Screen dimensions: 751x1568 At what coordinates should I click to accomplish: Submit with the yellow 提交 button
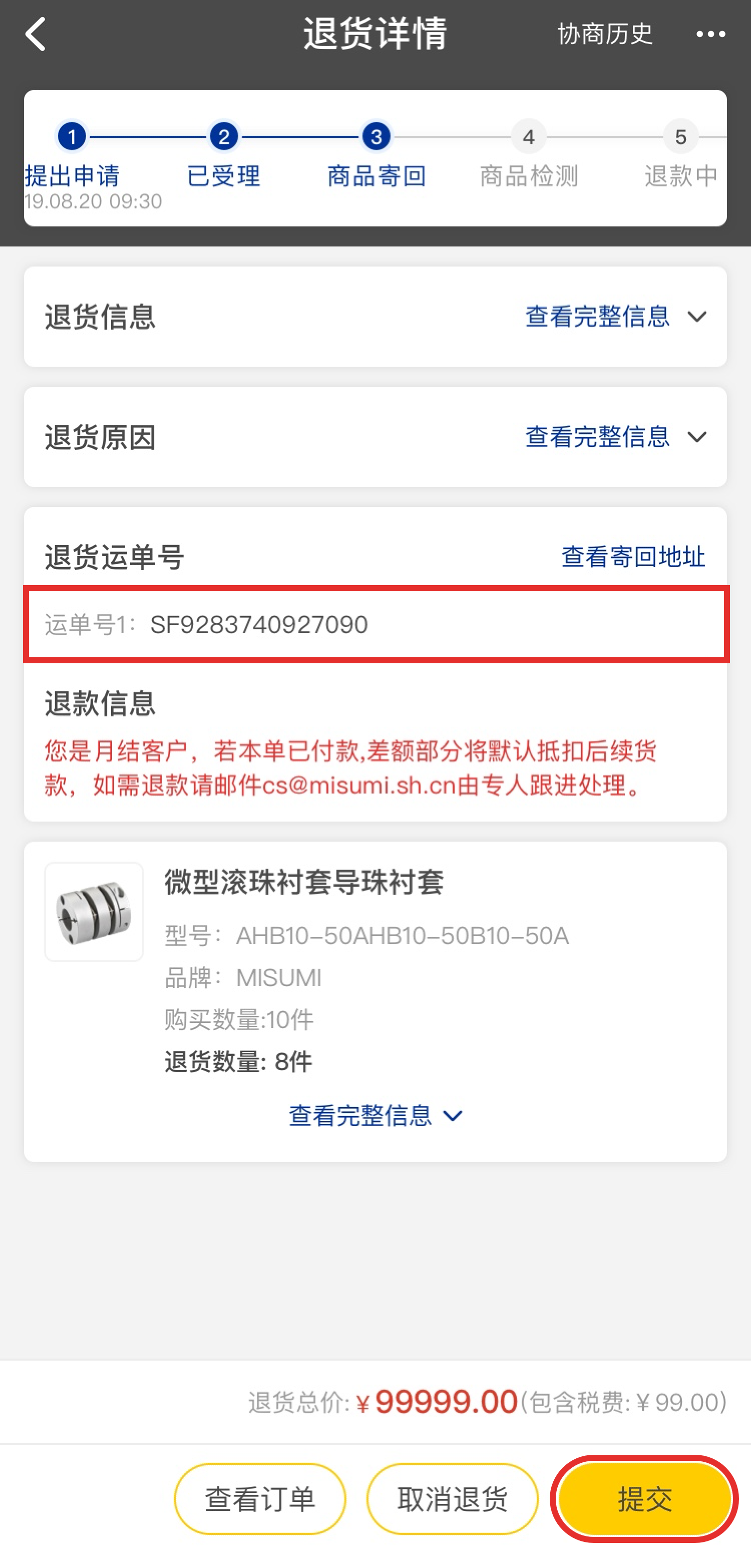(x=644, y=1498)
